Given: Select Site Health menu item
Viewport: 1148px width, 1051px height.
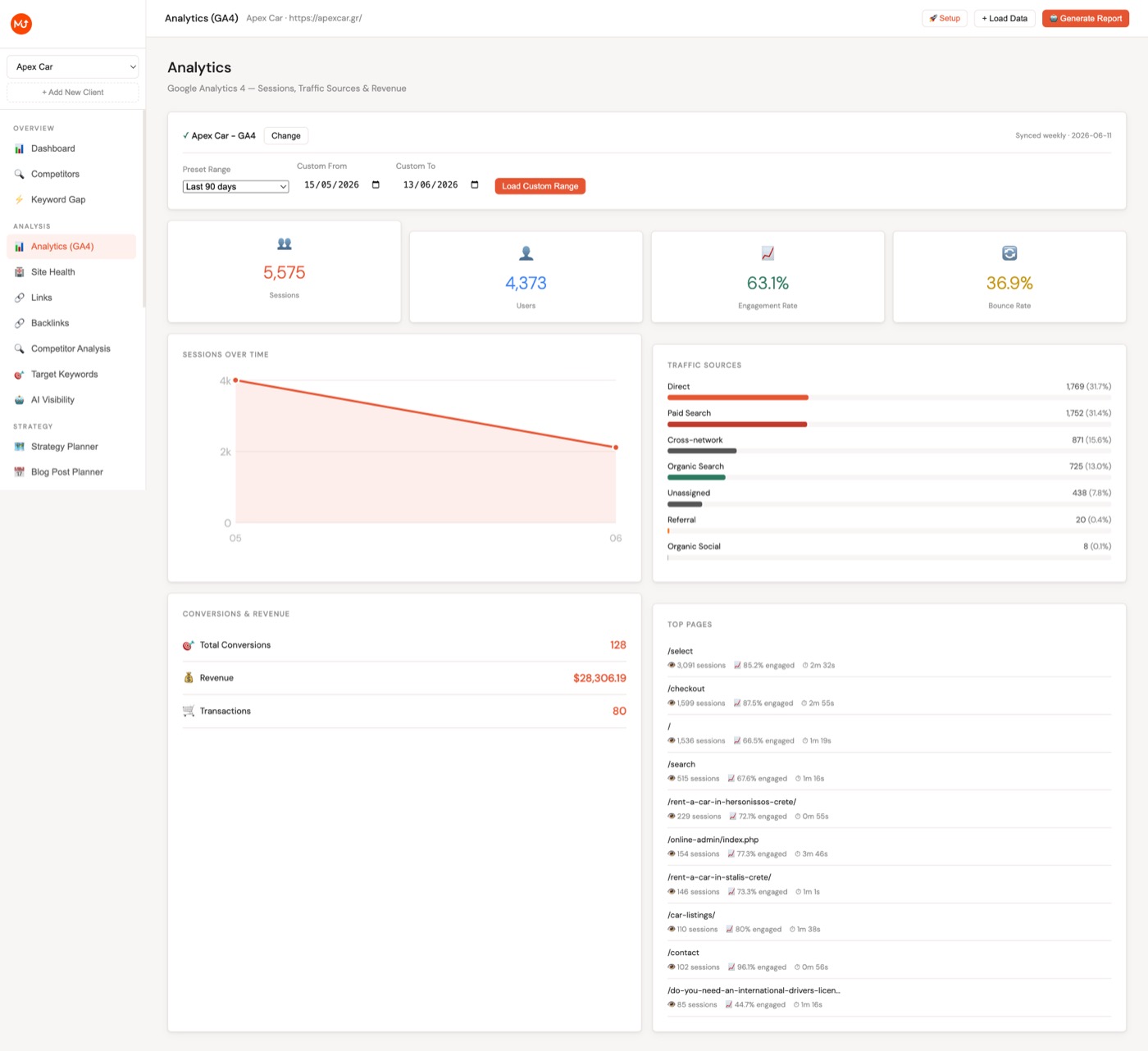Looking at the screenshot, I should tap(71, 271).
